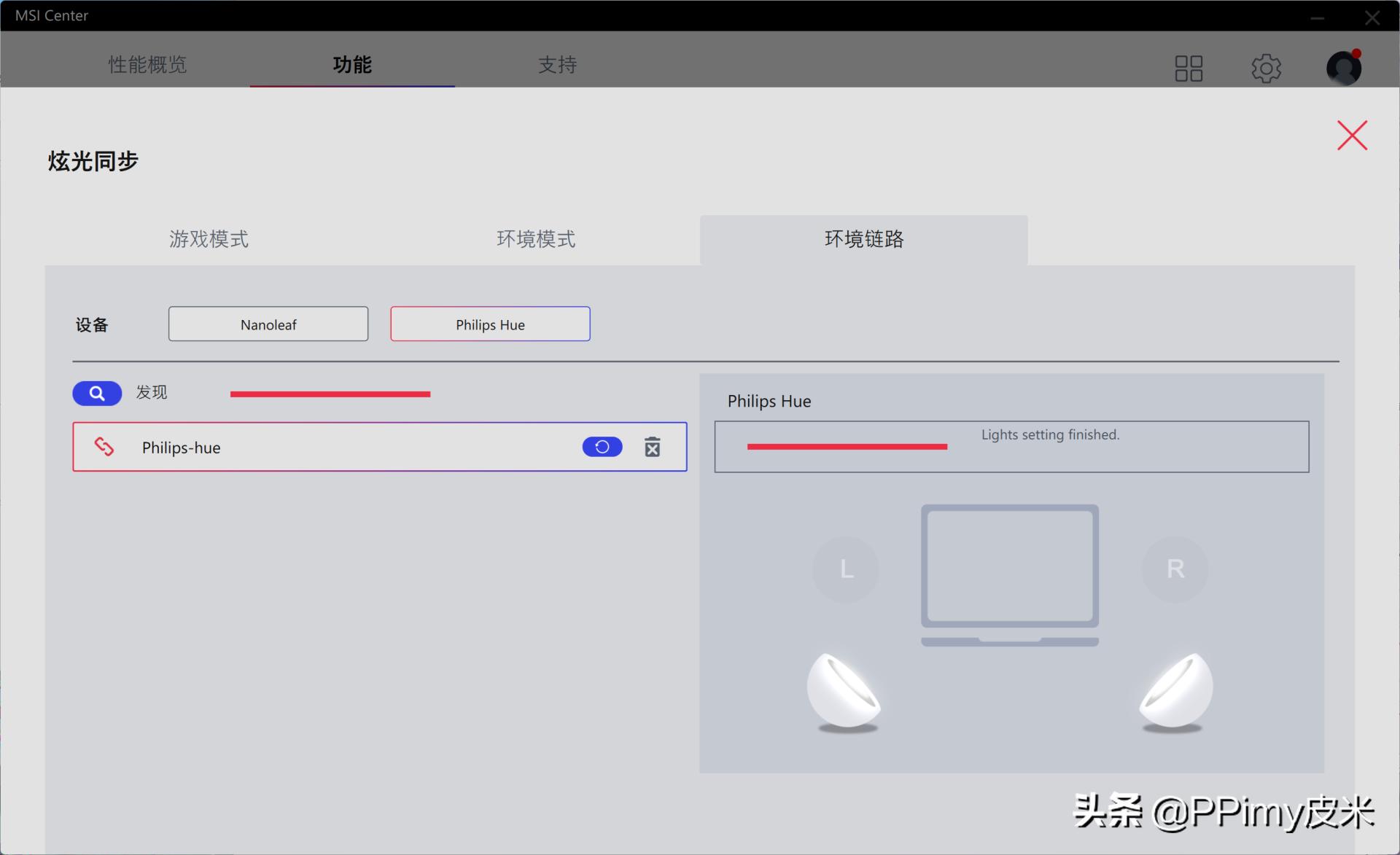Select the 环境模式 tab

pyautogui.click(x=536, y=239)
